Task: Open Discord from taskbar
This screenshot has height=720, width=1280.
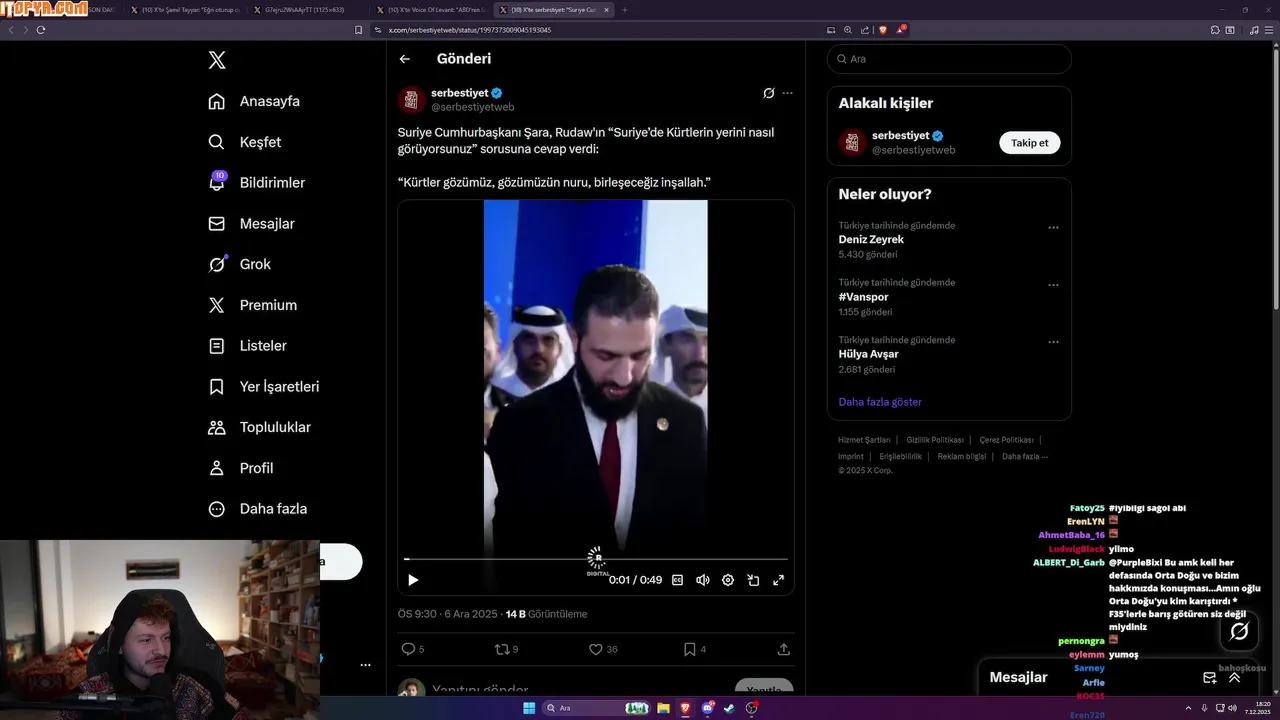Action: tap(707, 708)
